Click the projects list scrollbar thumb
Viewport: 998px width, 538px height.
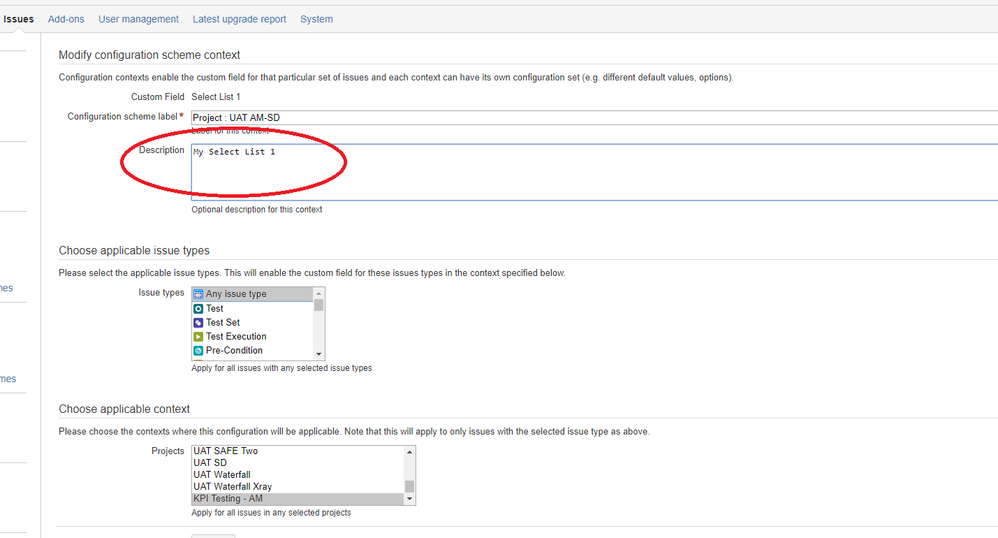[409, 487]
